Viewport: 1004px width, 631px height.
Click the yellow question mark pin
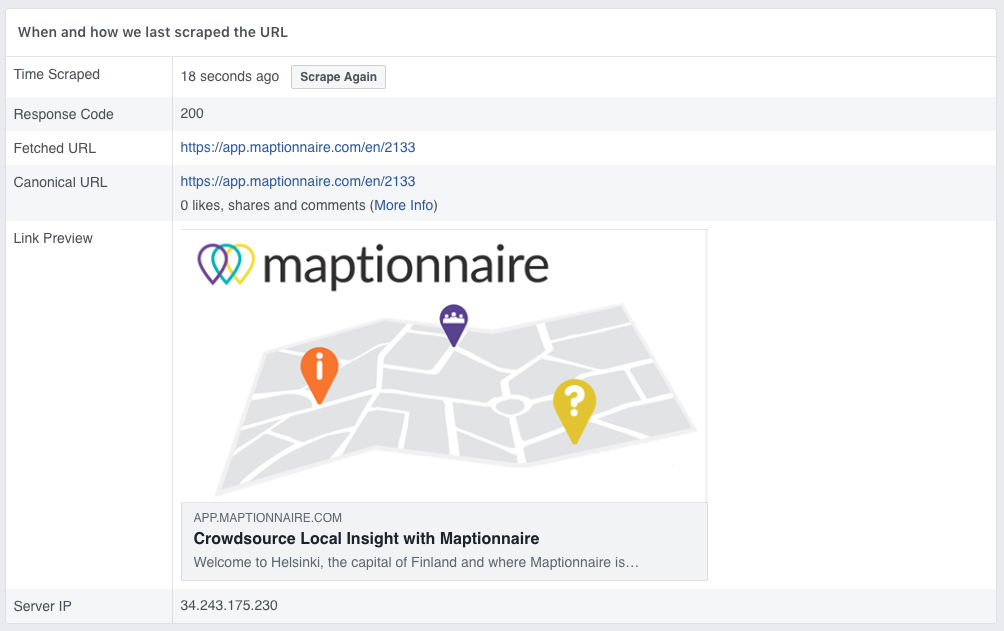tap(574, 411)
